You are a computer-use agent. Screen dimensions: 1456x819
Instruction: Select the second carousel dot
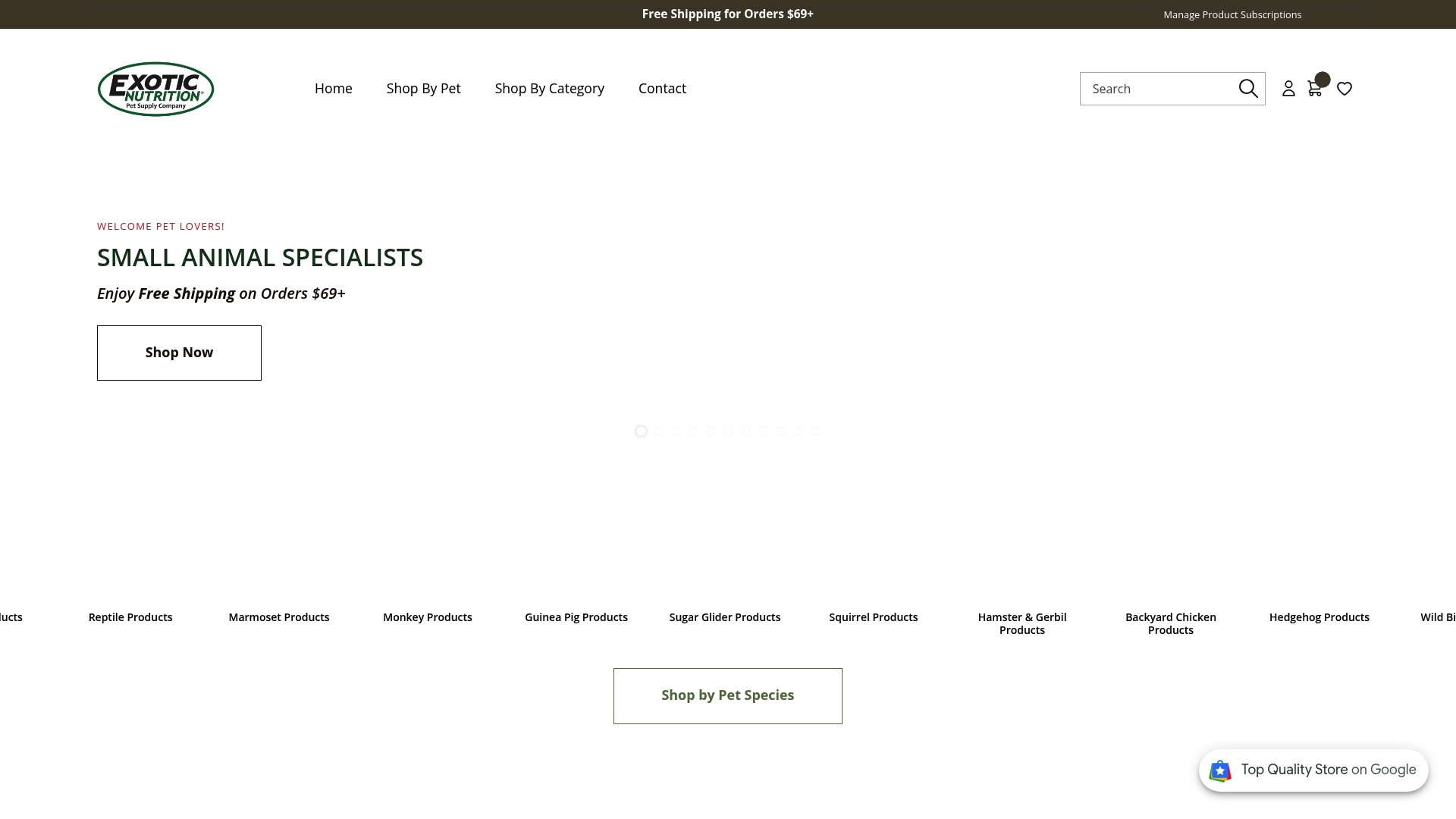[658, 431]
